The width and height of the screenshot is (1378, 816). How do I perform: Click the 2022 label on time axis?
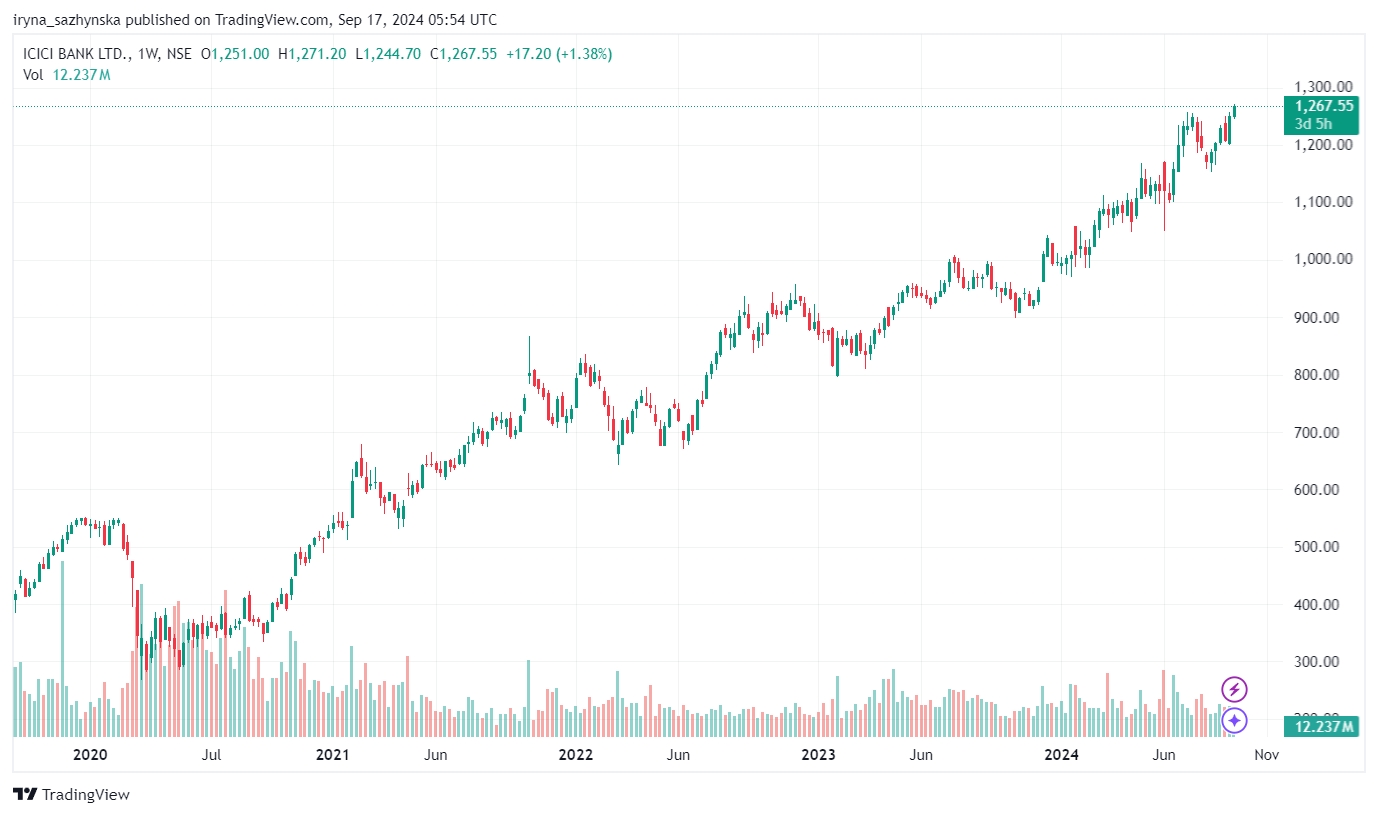point(576,755)
